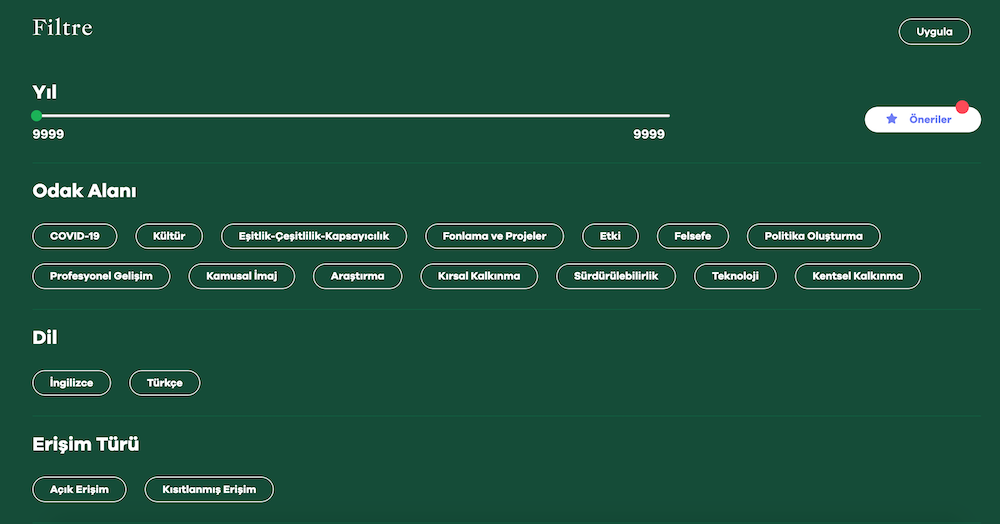Image resolution: width=1000 pixels, height=524 pixels.
Task: Filter by İngilizce language
Action: coord(72,383)
